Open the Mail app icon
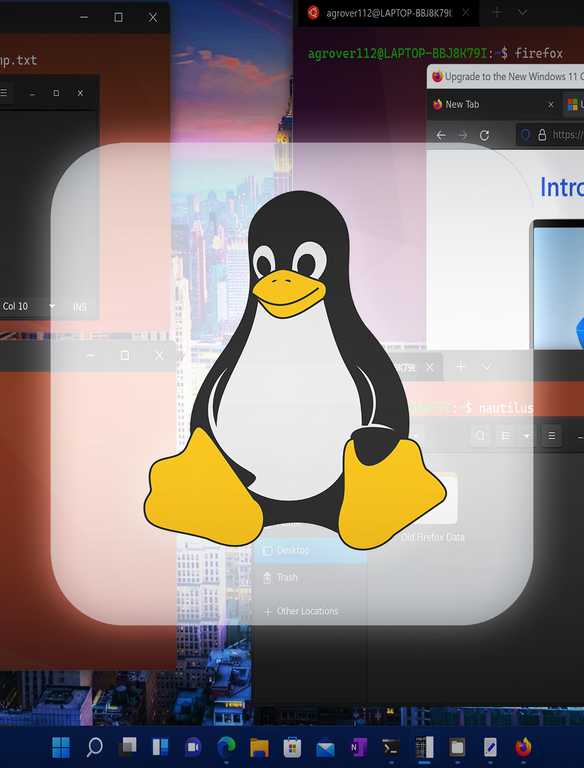The image size is (584, 768). (x=325, y=748)
